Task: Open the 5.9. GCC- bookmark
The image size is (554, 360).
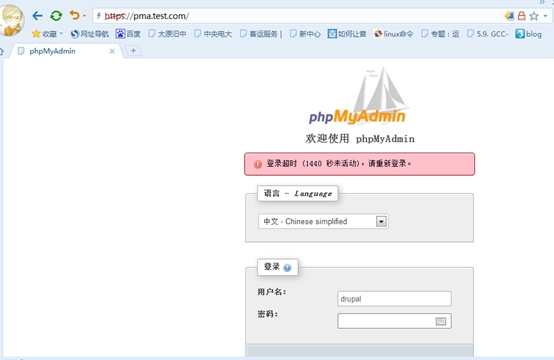Action: tap(487, 34)
